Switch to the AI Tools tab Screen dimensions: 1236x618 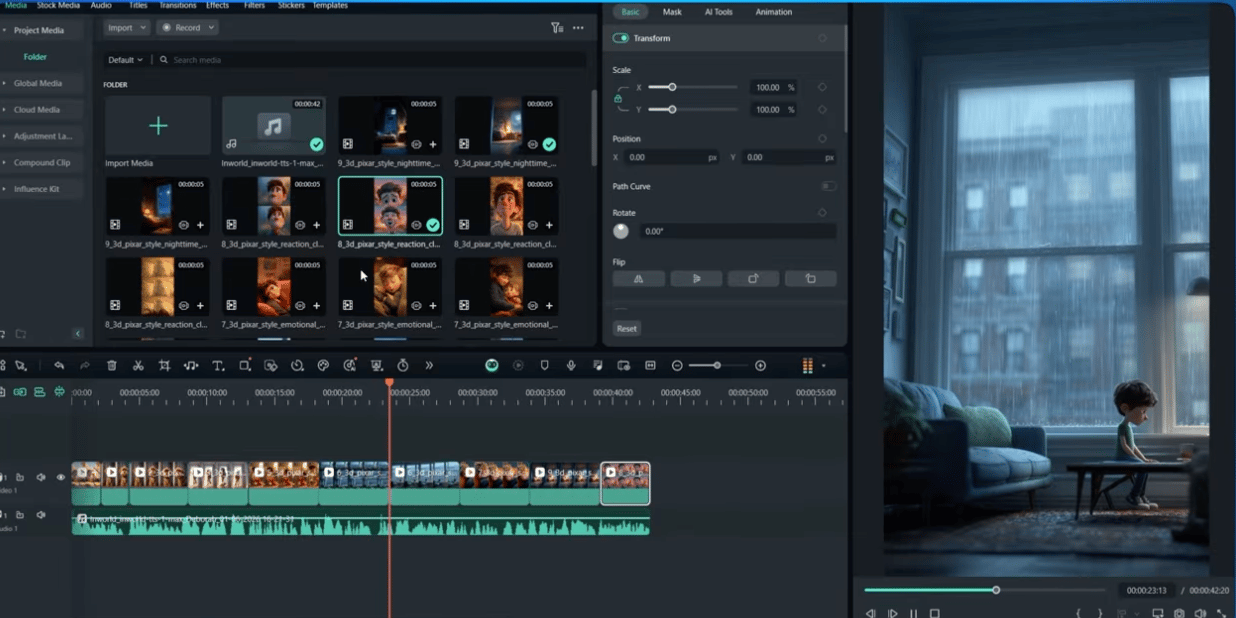point(718,12)
